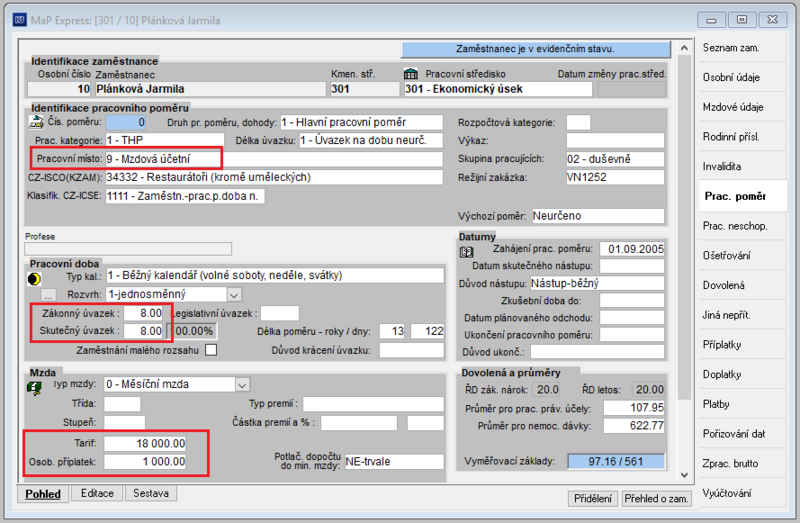Click the Pracovní středisko field
800x523 pixels.
click(498, 89)
